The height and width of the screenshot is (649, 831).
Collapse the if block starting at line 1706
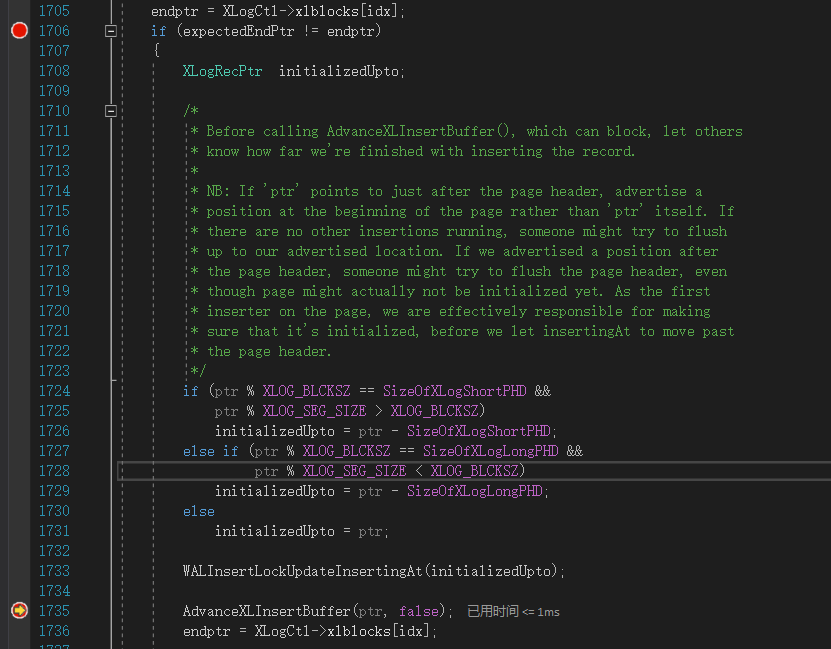pyautogui.click(x=112, y=30)
